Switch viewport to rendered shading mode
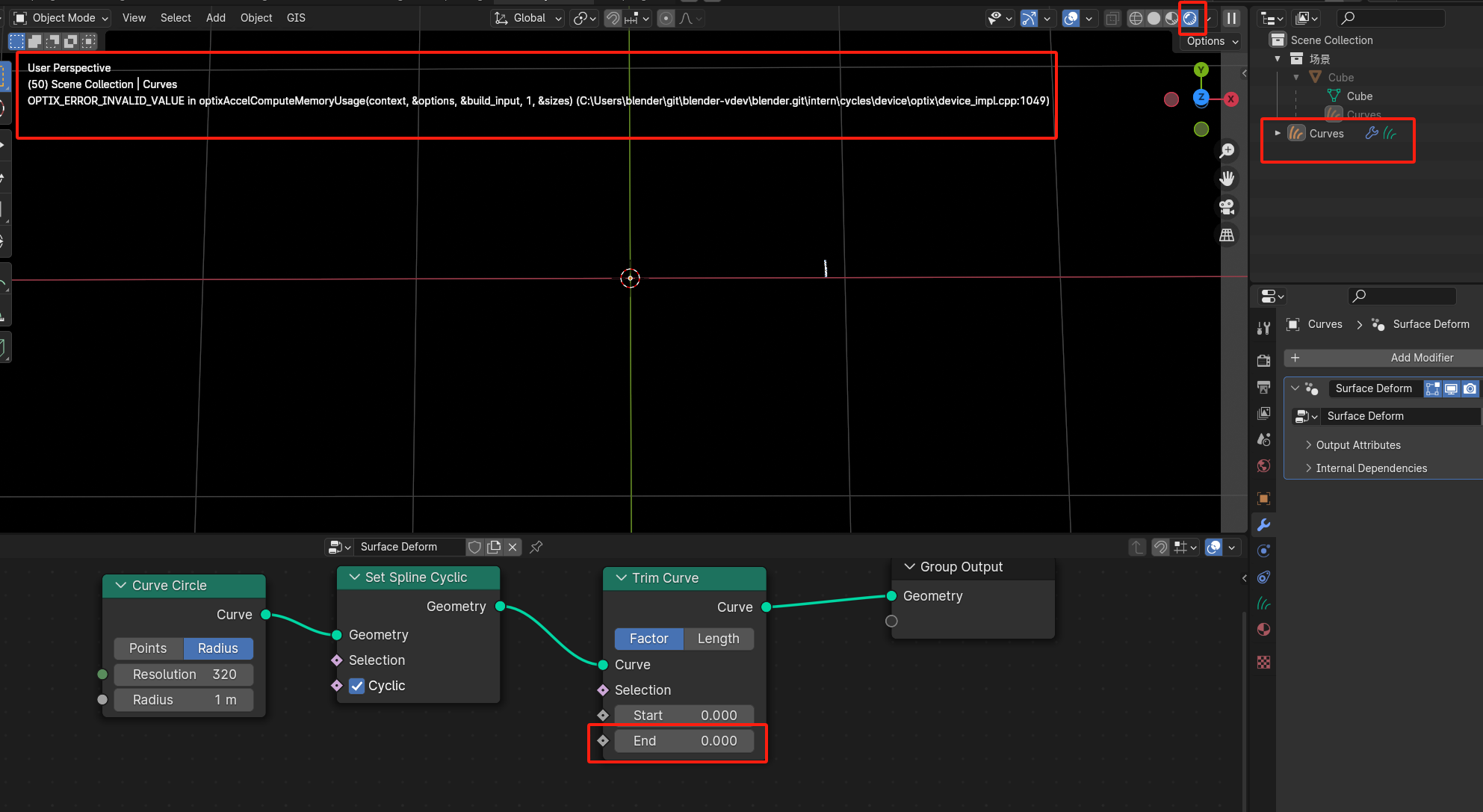The width and height of the screenshot is (1483, 812). point(1190,18)
